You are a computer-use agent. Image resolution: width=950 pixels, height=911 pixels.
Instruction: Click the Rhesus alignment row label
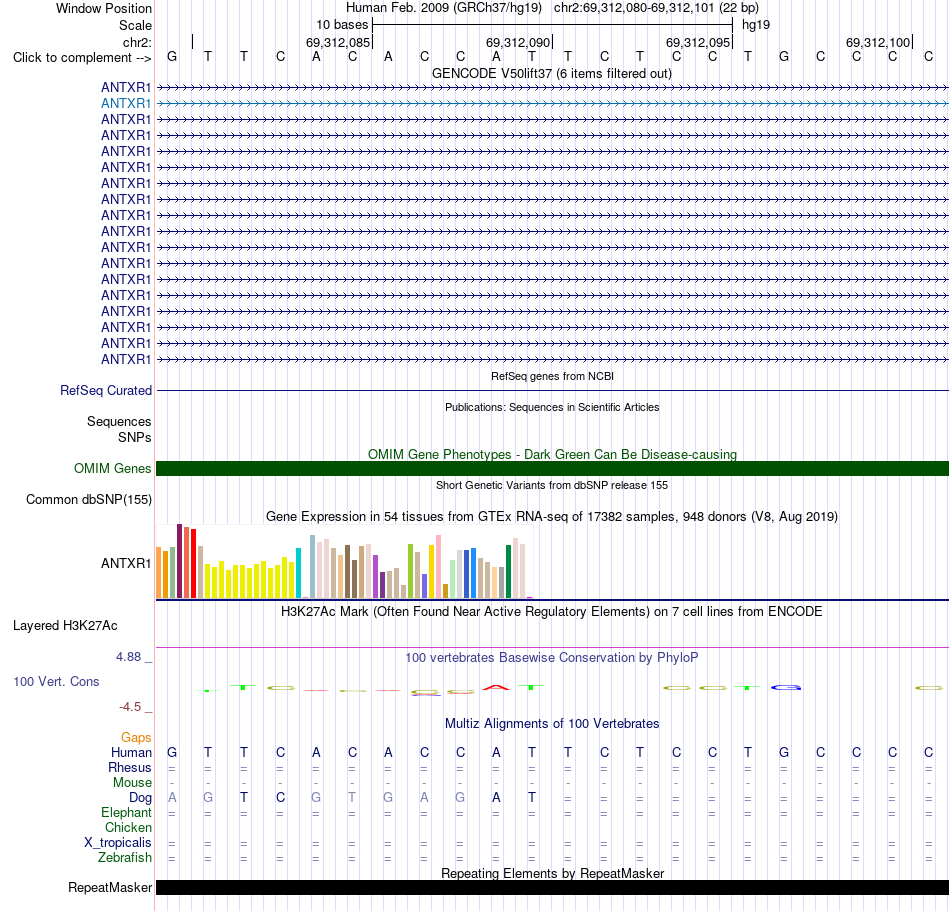(130, 767)
